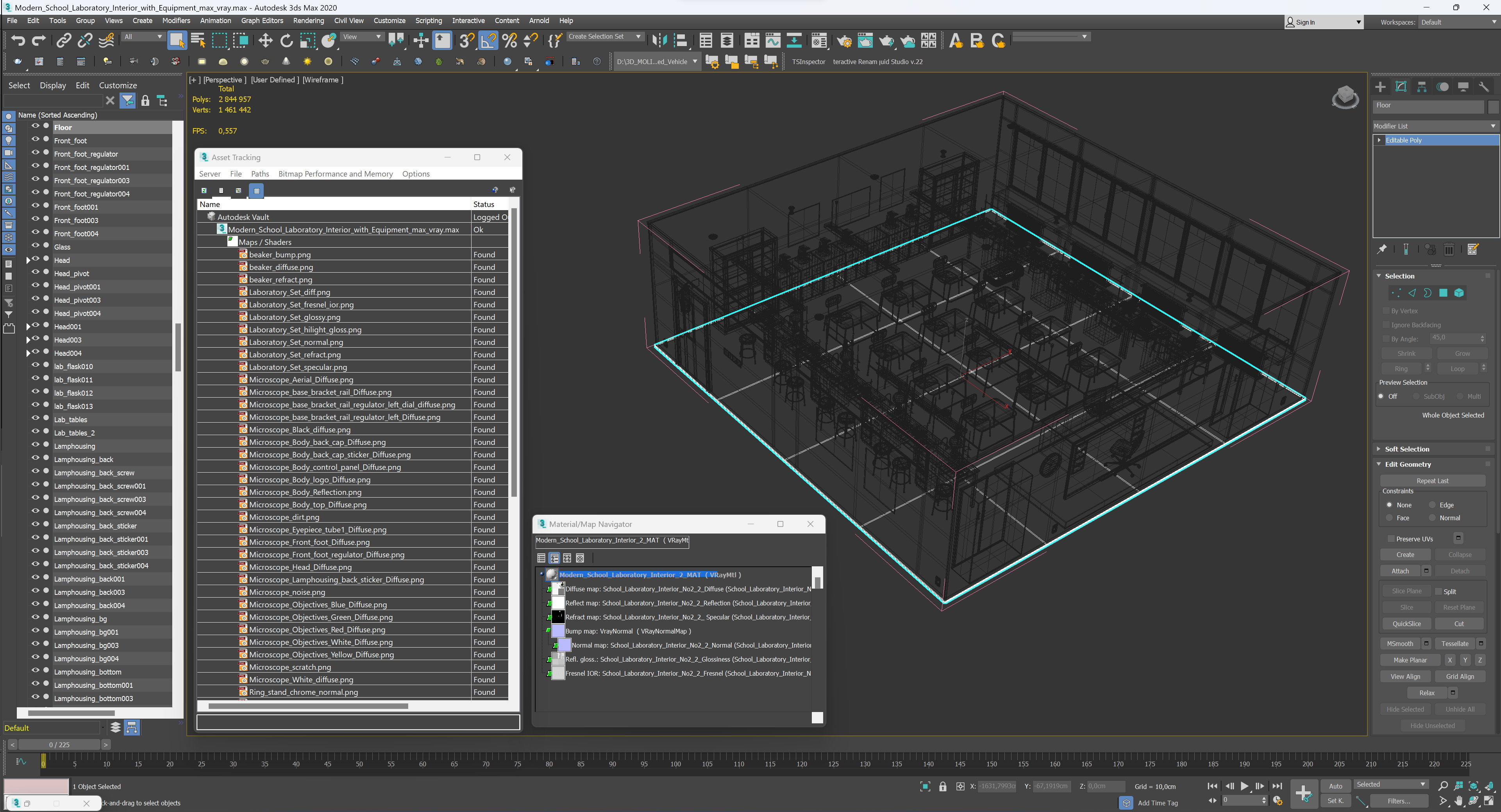Screen dimensions: 1501x812
Task: Toggle selection lock icon in status bar
Action: (x=943, y=786)
